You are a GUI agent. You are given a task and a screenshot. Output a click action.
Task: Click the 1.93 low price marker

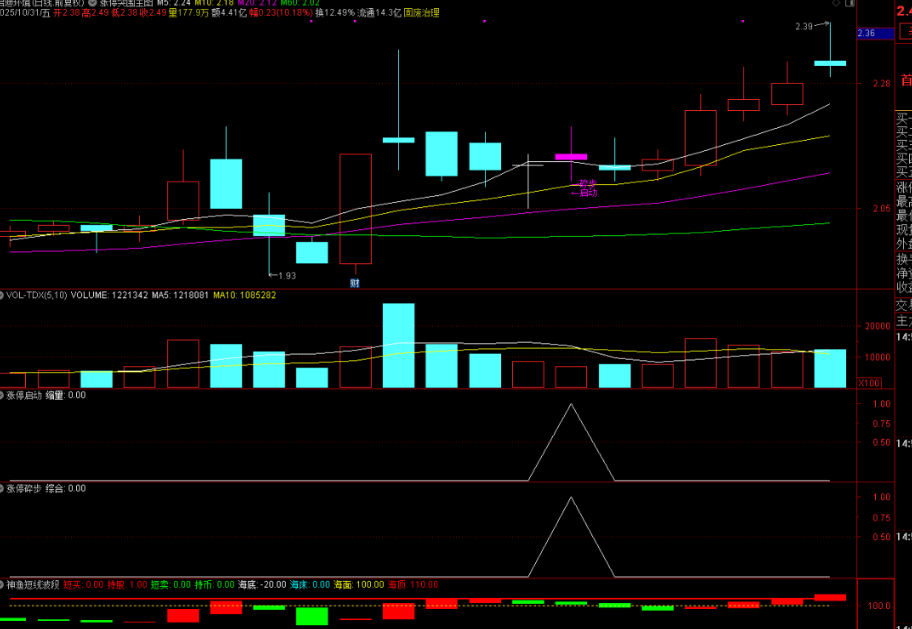[x=284, y=275]
